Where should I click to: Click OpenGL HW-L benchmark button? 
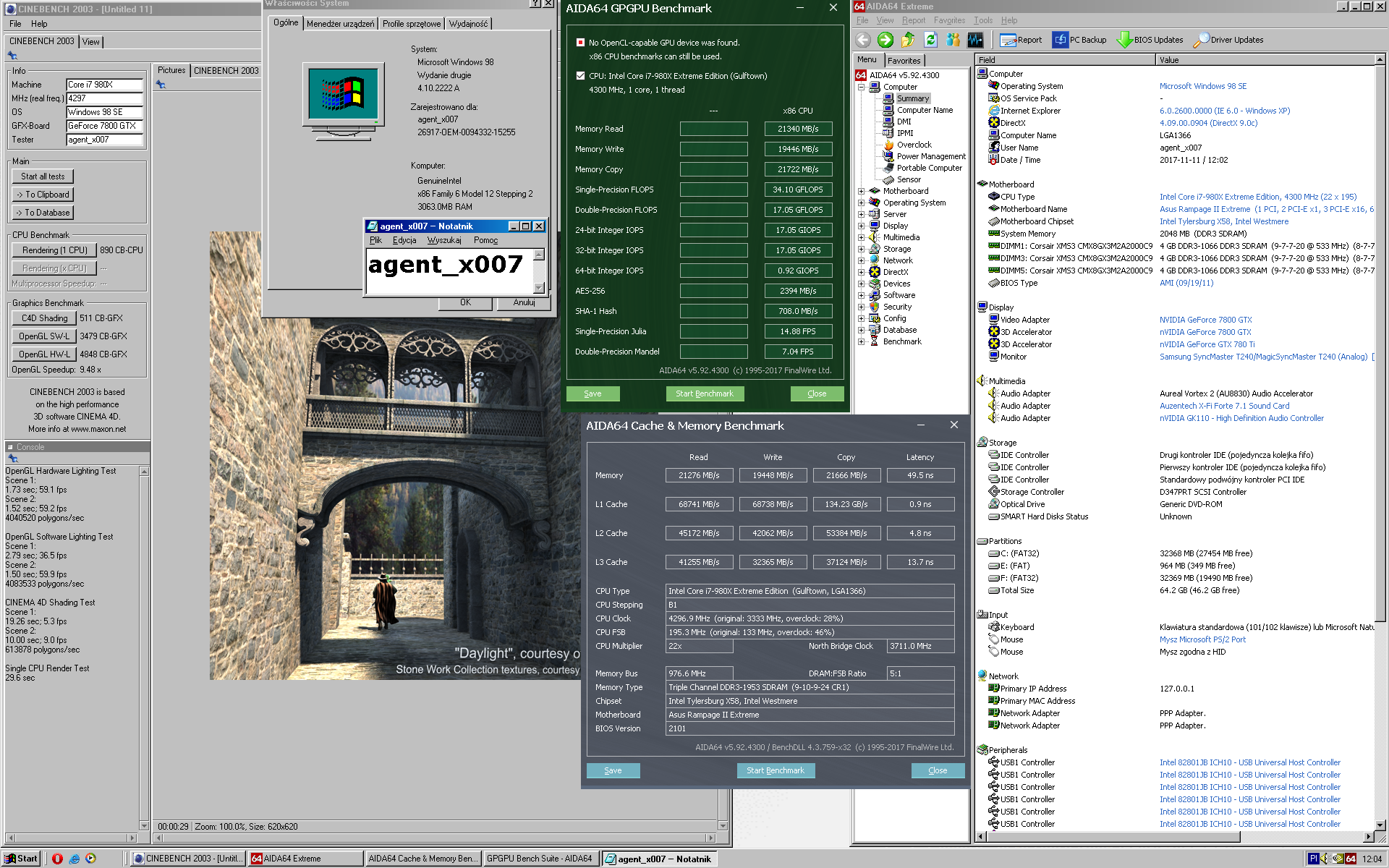point(44,354)
